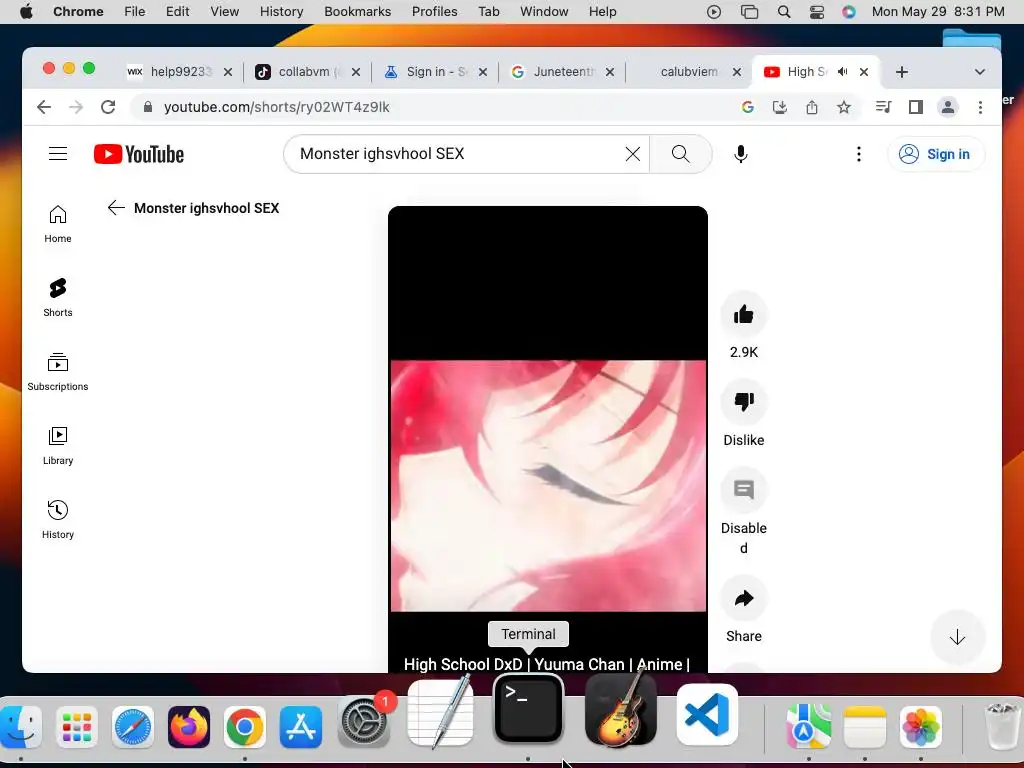Image resolution: width=1024 pixels, height=768 pixels.
Task: Switch to the calubviem tab
Action: coord(689,72)
